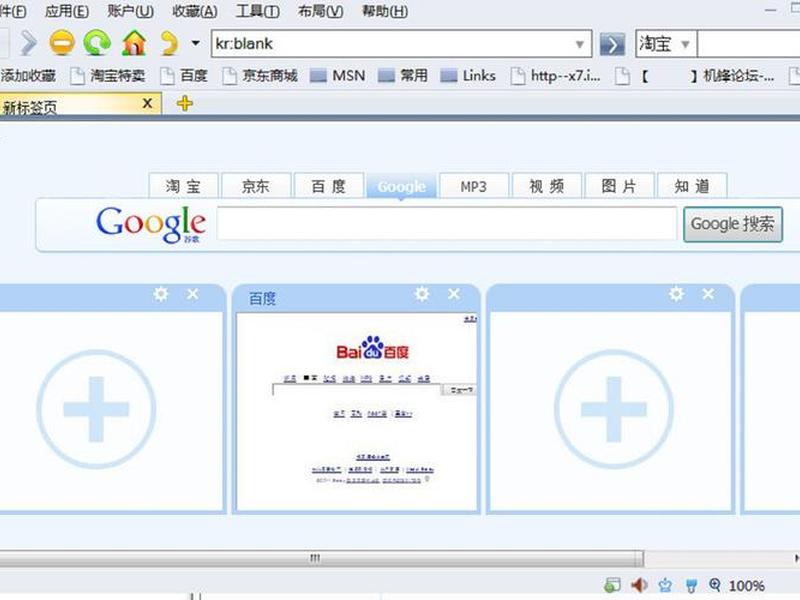Open the http--x7.i... bookmark
This screenshot has width=800, height=600.
coord(556,76)
